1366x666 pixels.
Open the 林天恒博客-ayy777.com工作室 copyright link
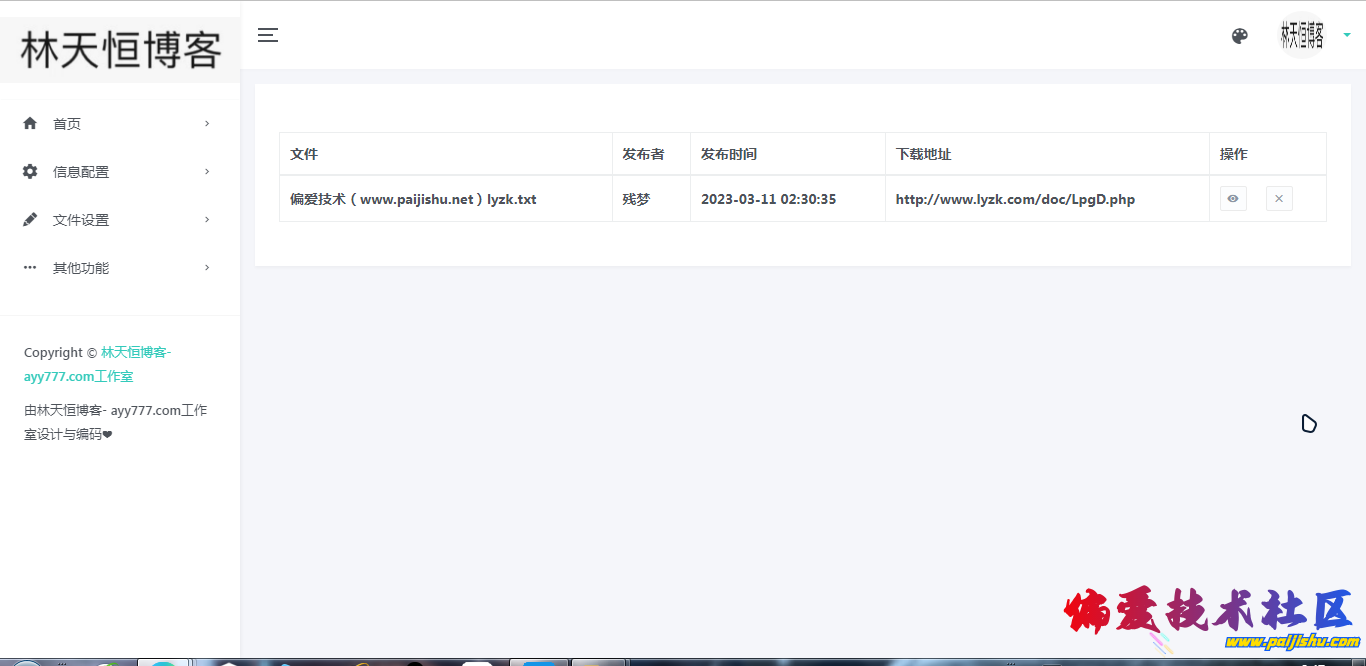[135, 353]
